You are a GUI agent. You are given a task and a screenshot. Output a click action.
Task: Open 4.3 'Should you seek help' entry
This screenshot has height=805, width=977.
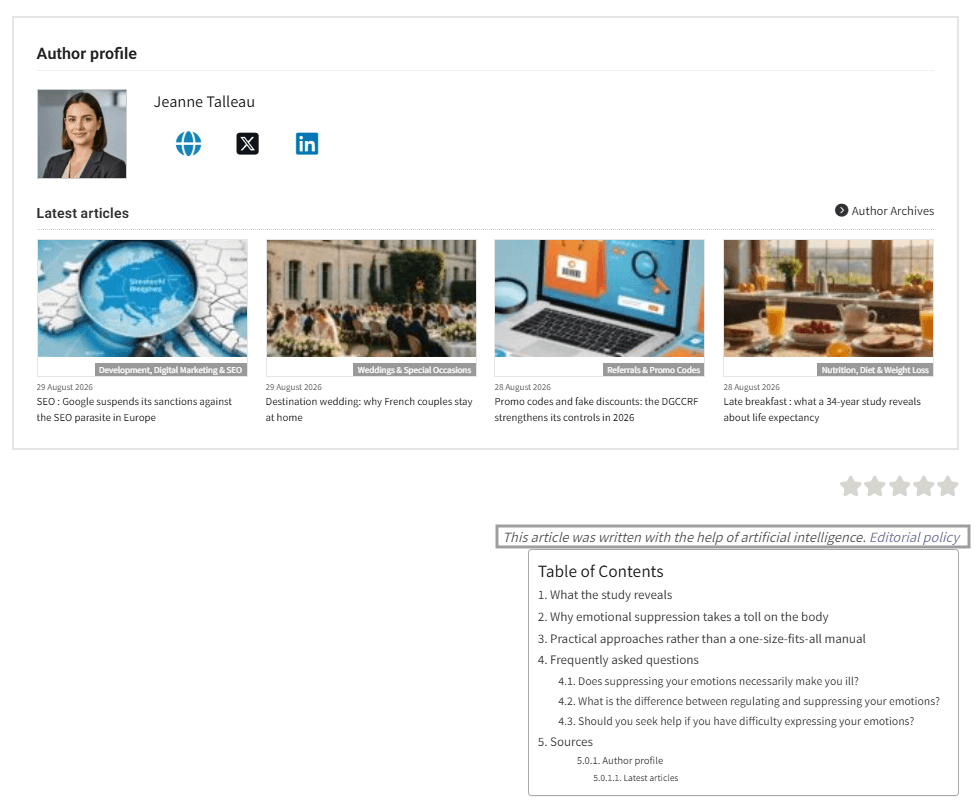736,721
